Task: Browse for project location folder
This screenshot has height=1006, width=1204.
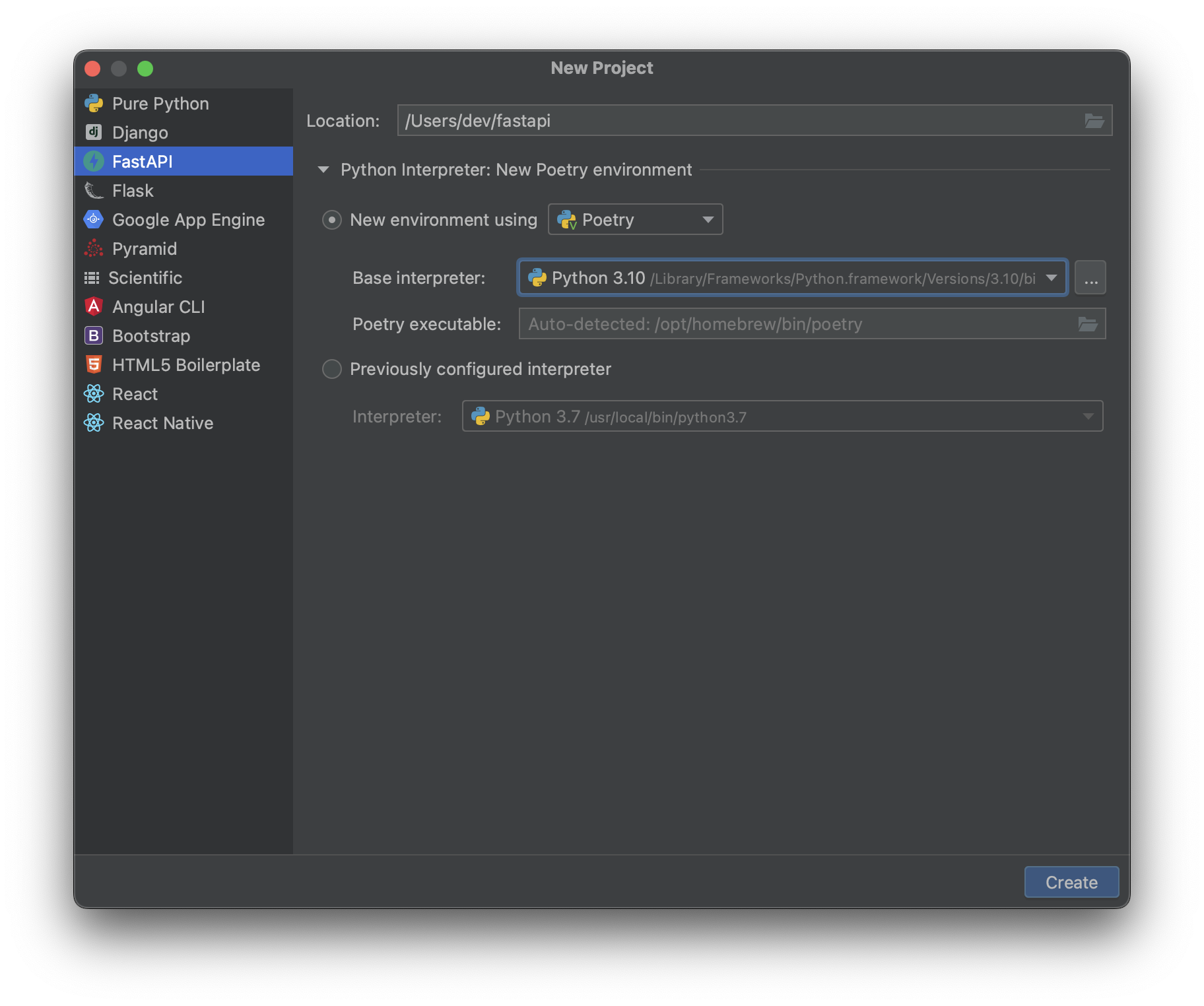Action: point(1094,121)
